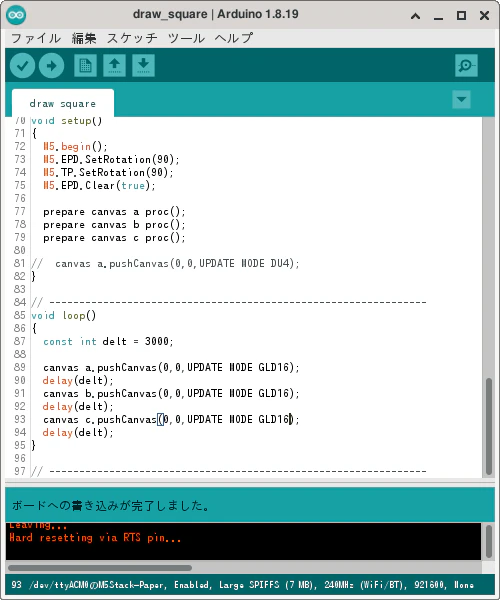Click canvas_b.pushCanvas on line 91

tap(171, 394)
